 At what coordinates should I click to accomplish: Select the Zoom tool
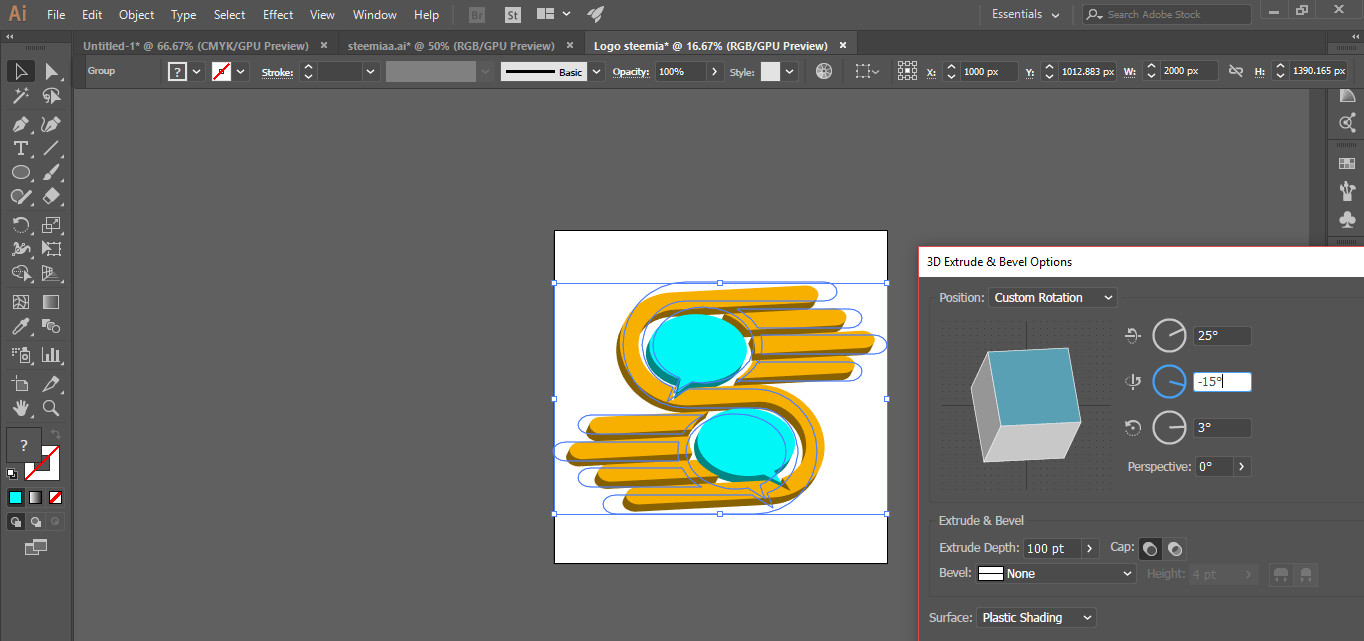coord(51,408)
